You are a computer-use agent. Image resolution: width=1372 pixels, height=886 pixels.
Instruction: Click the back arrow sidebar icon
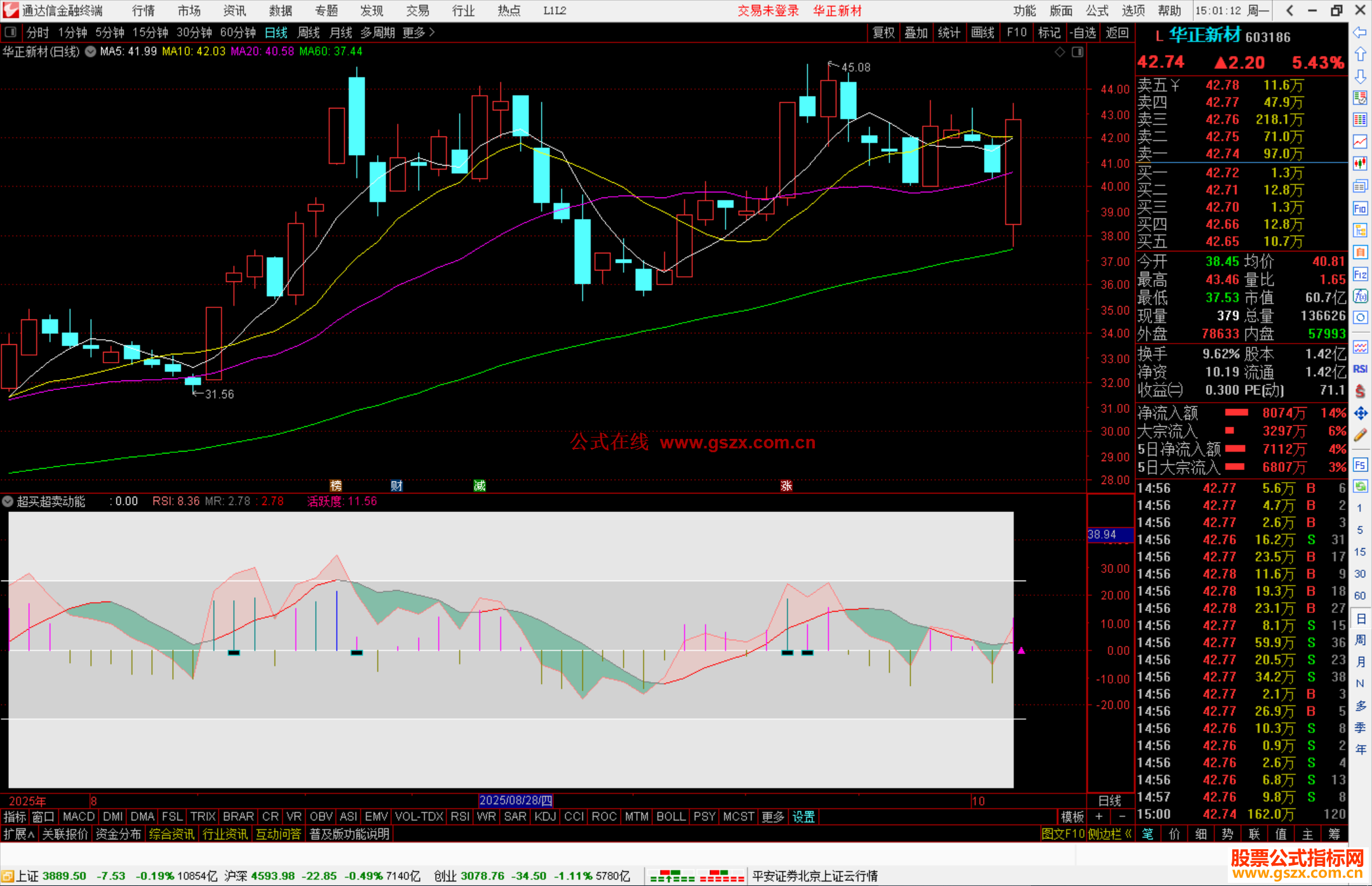click(1360, 32)
